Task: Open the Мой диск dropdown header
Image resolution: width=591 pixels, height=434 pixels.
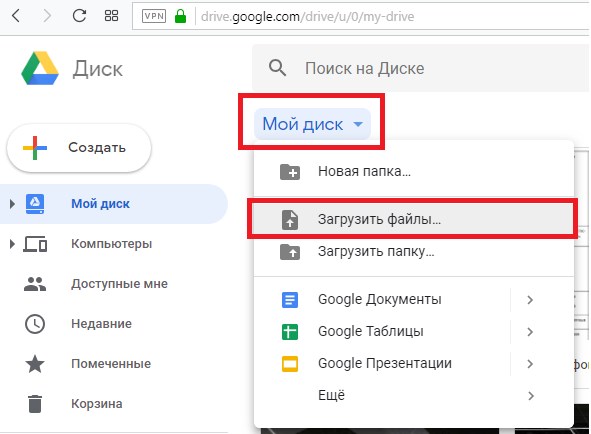Action: tap(312, 124)
